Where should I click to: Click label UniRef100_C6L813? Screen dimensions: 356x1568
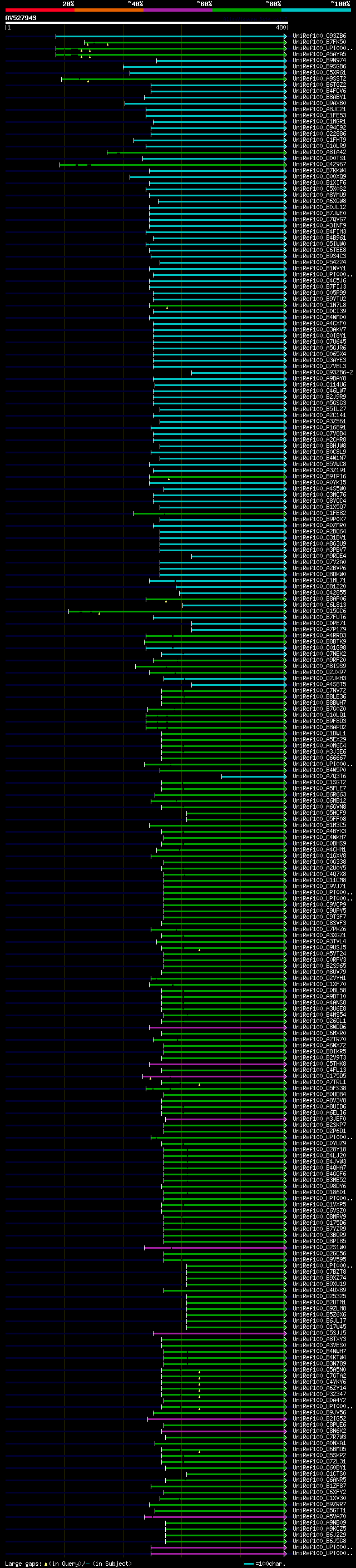click(319, 605)
